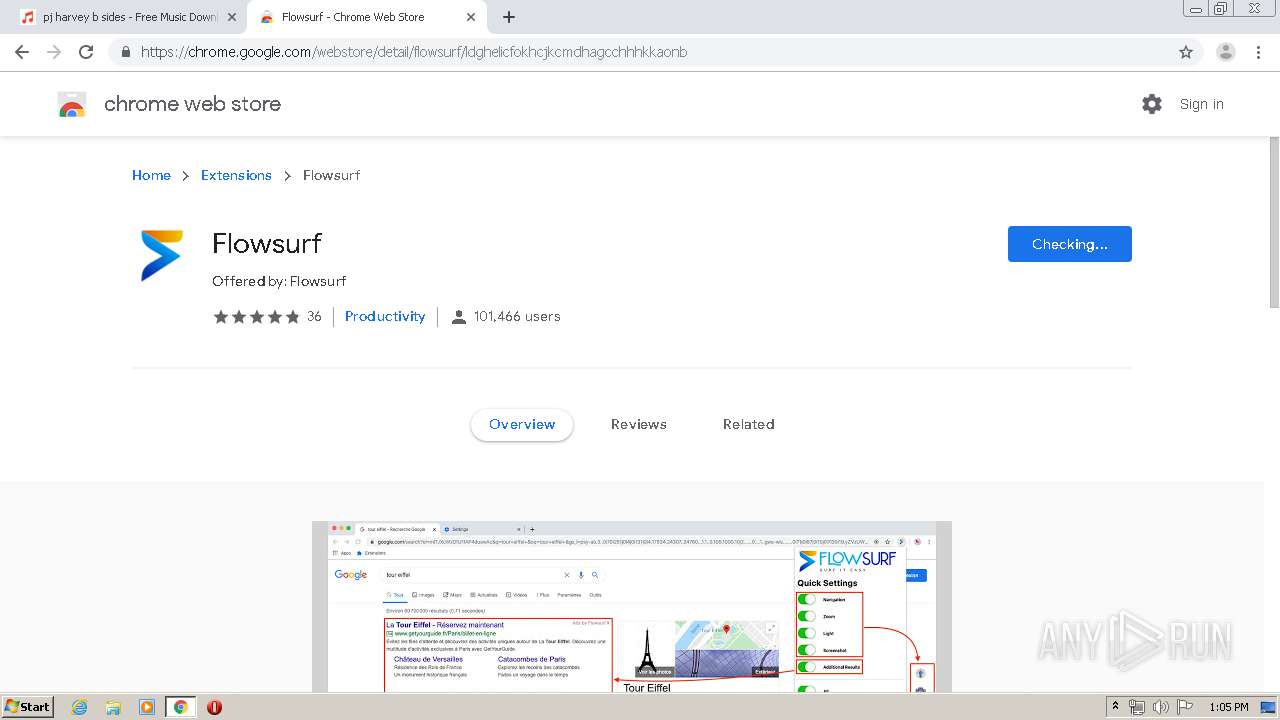Screen dimensions: 1280x720
Task: Bookmark this page with the star icon
Action: (x=1186, y=52)
